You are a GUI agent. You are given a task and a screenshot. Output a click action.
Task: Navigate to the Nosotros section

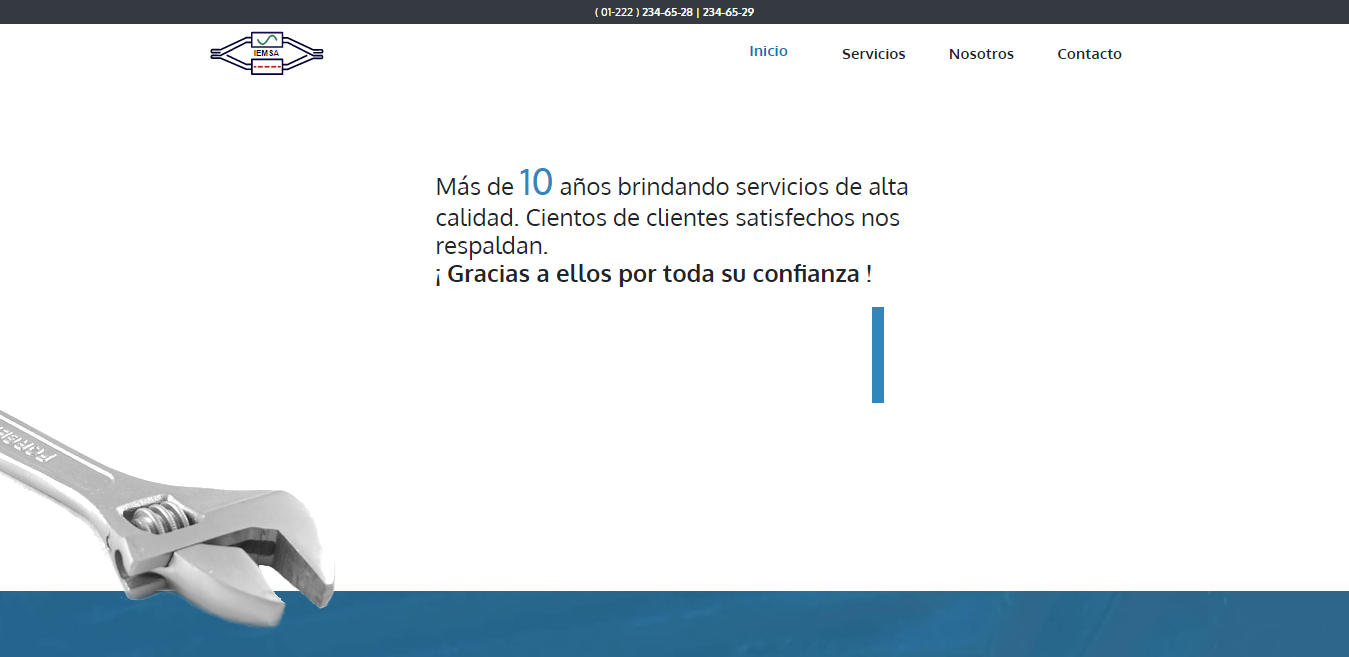(x=981, y=54)
